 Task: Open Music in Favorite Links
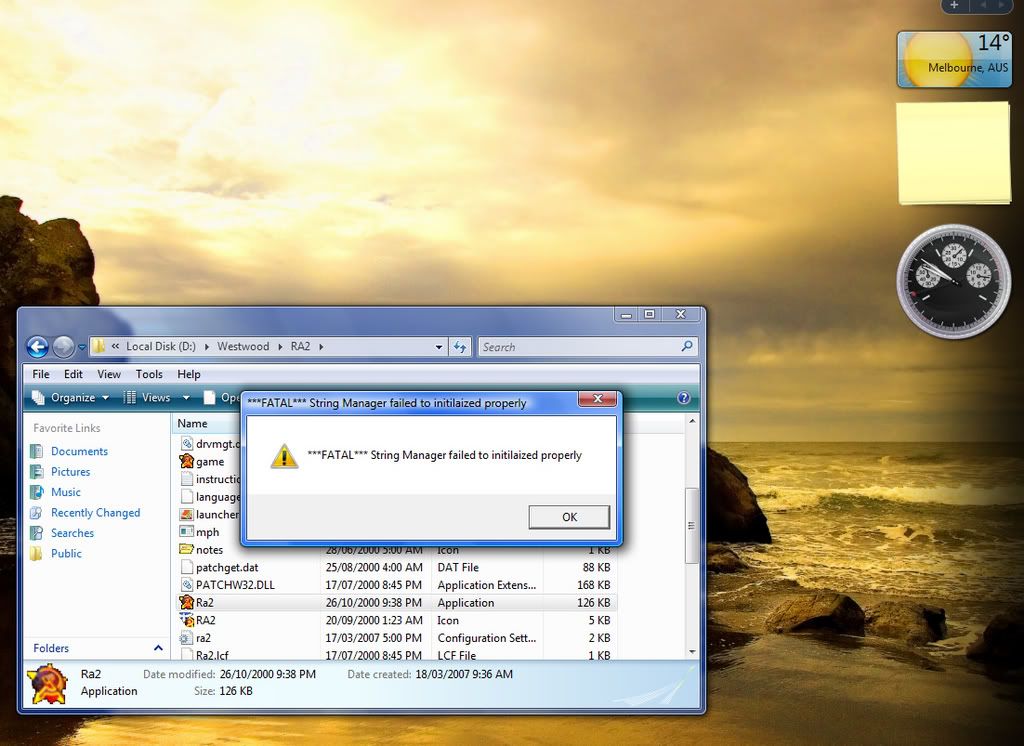click(x=66, y=492)
